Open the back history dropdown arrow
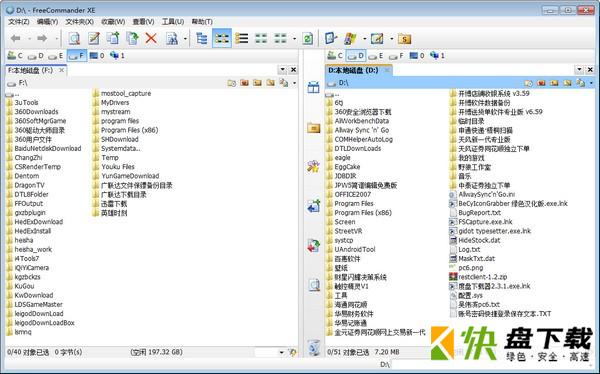Viewport: 600px width, 374px height. (x=29, y=39)
